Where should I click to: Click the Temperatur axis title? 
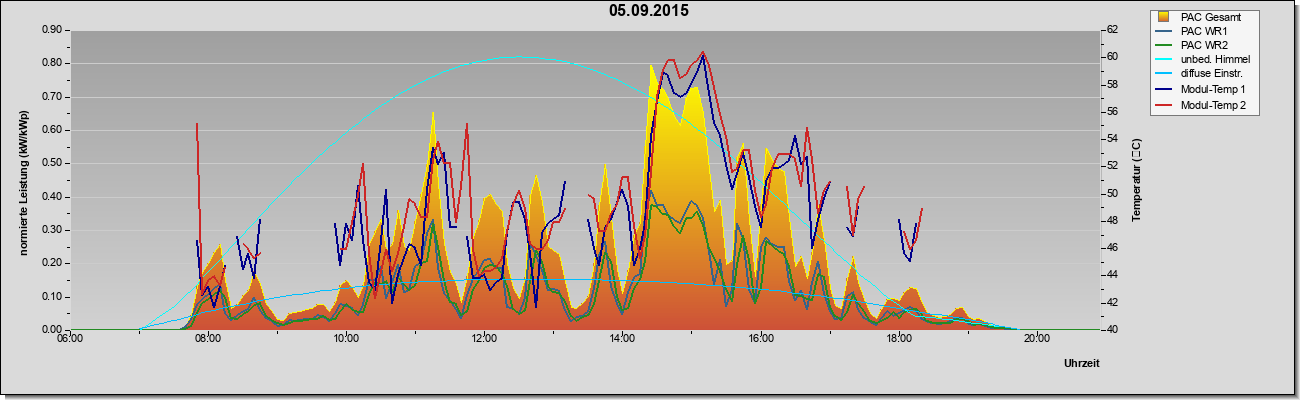(1137, 180)
